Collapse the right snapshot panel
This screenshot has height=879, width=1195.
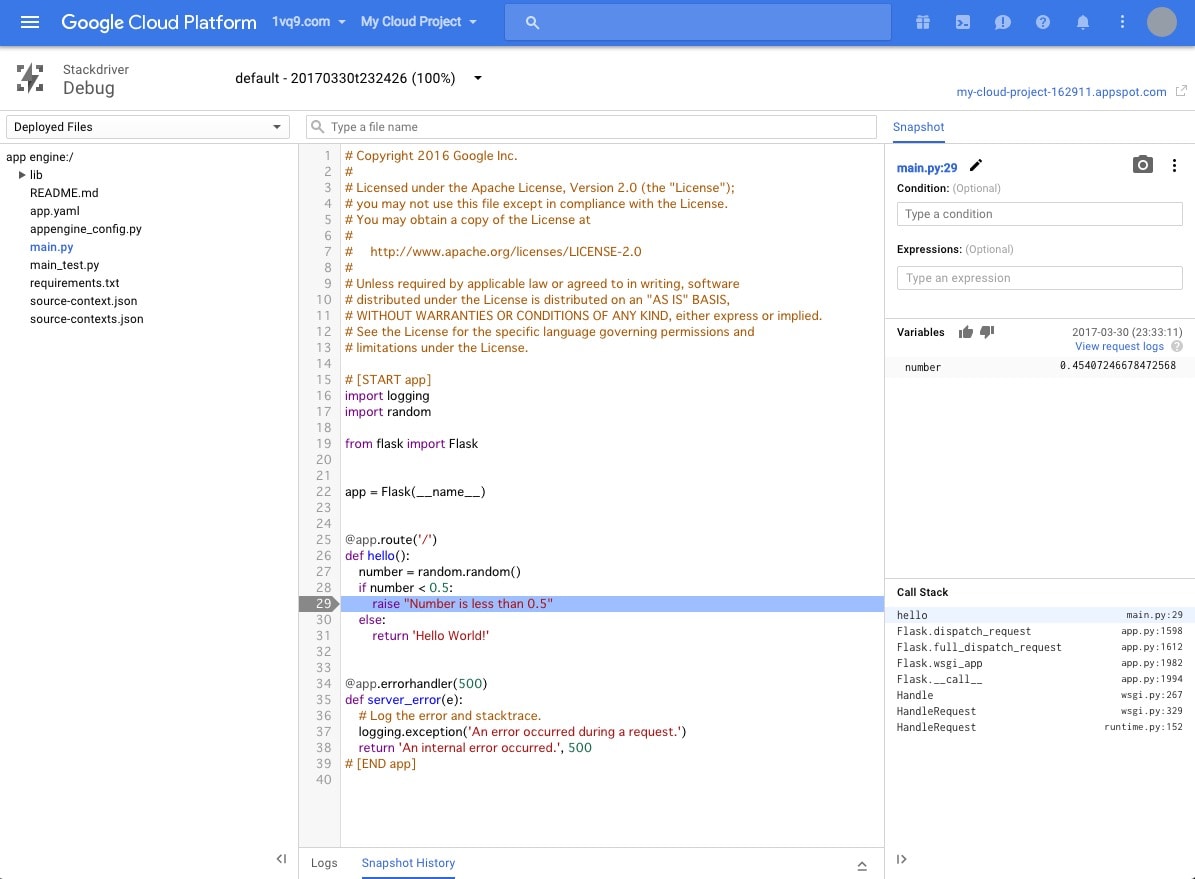click(x=902, y=859)
